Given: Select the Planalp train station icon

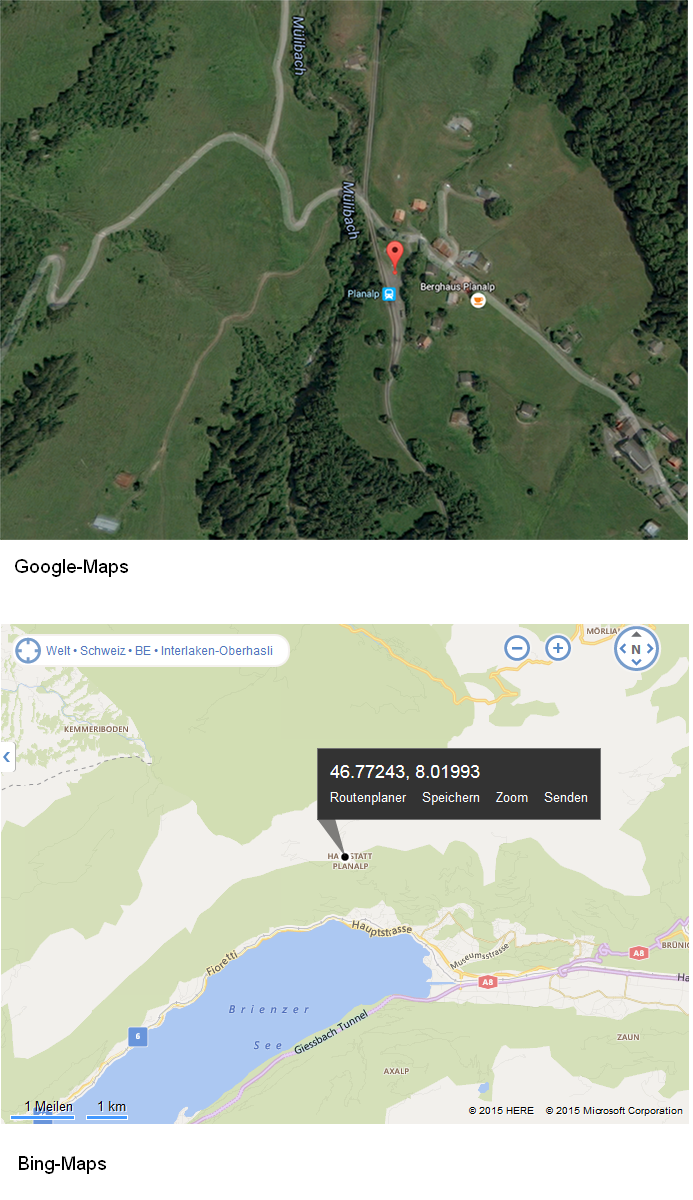Looking at the screenshot, I should coord(389,294).
